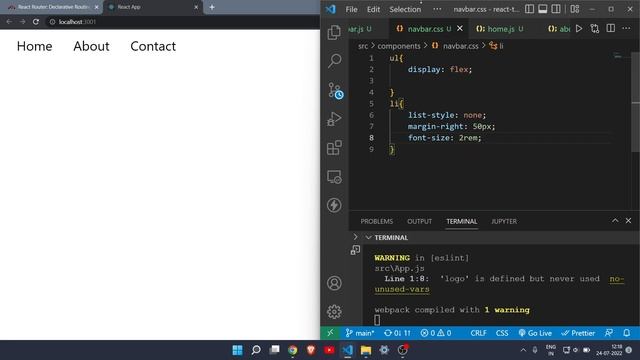640x360 pixels.
Task: Open the About link in the browser page
Action: 91,46
